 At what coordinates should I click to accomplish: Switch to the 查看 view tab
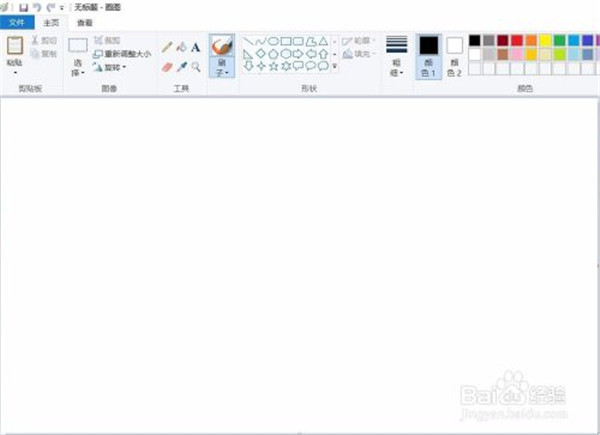click(85, 21)
